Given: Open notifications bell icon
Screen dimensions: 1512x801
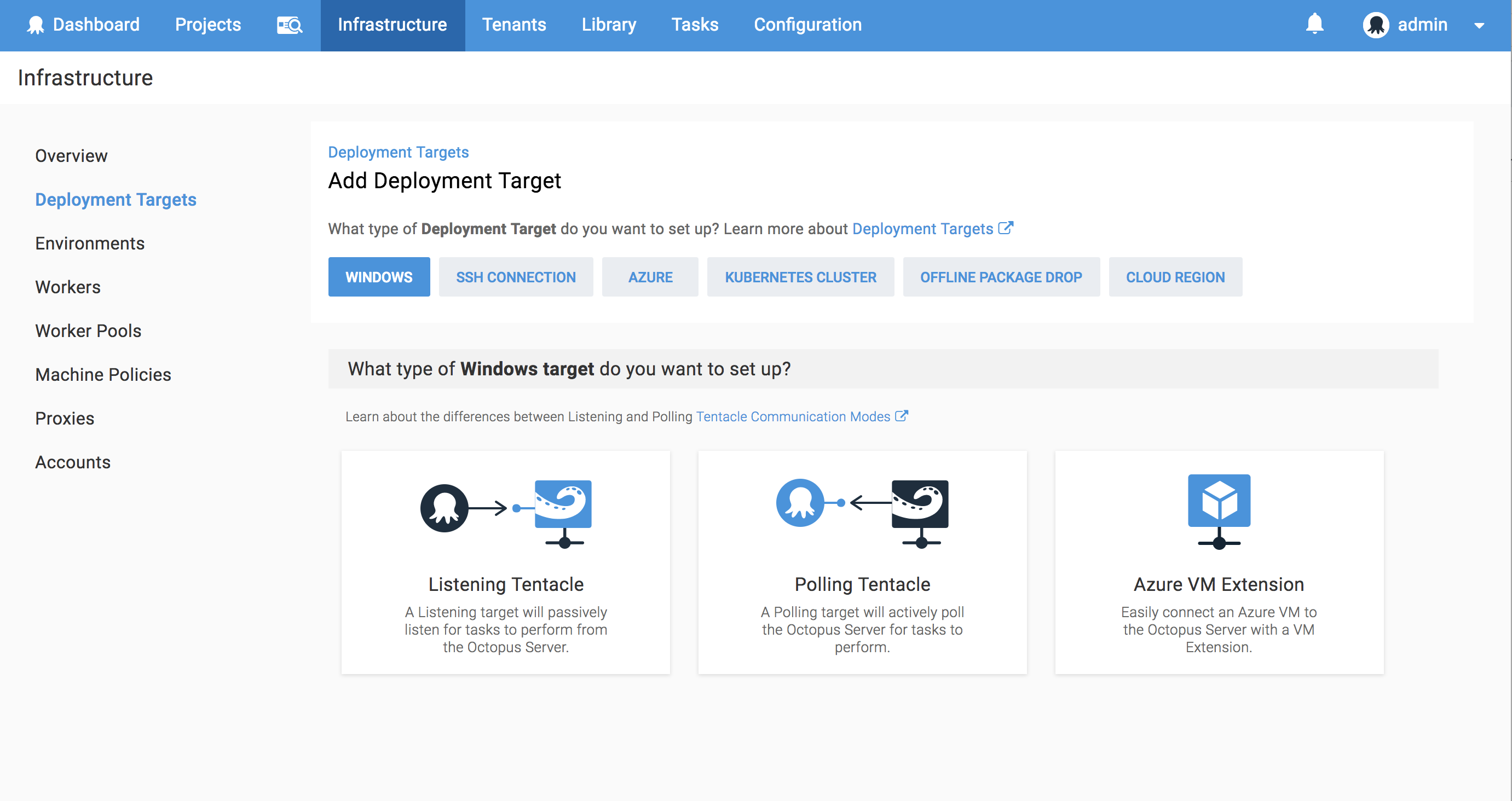Looking at the screenshot, I should (1314, 24).
